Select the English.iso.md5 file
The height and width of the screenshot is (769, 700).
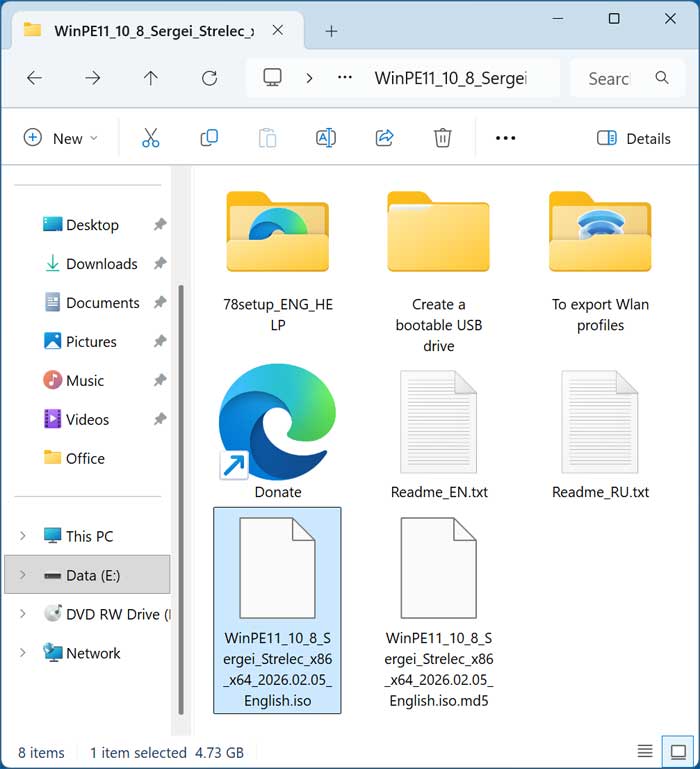pos(439,613)
